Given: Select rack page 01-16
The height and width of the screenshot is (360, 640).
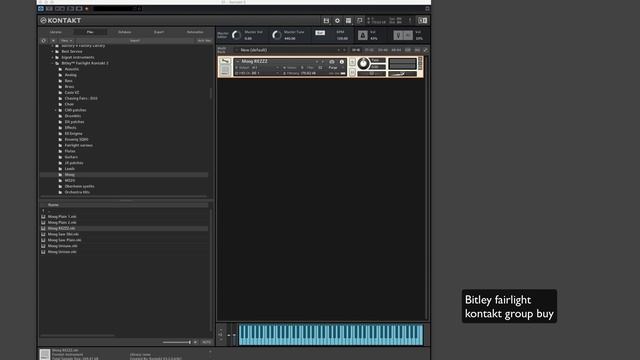Looking at the screenshot, I should [356, 50].
